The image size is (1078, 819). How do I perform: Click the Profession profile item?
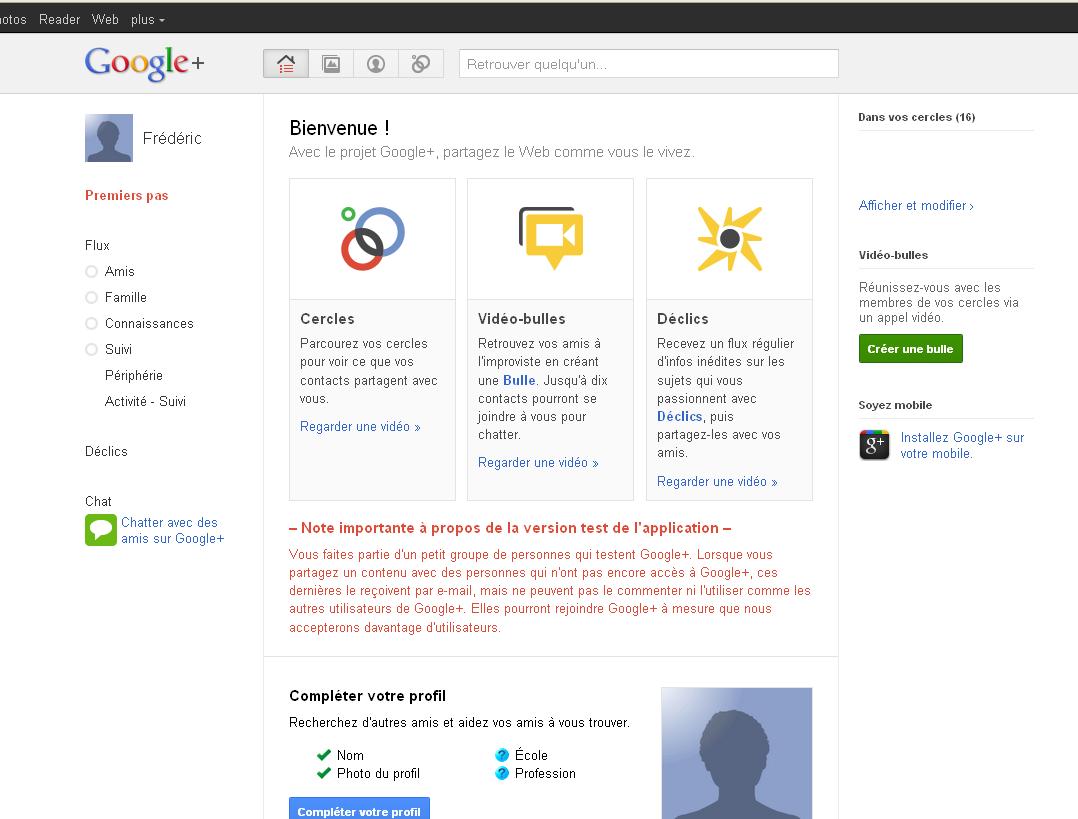coord(545,774)
